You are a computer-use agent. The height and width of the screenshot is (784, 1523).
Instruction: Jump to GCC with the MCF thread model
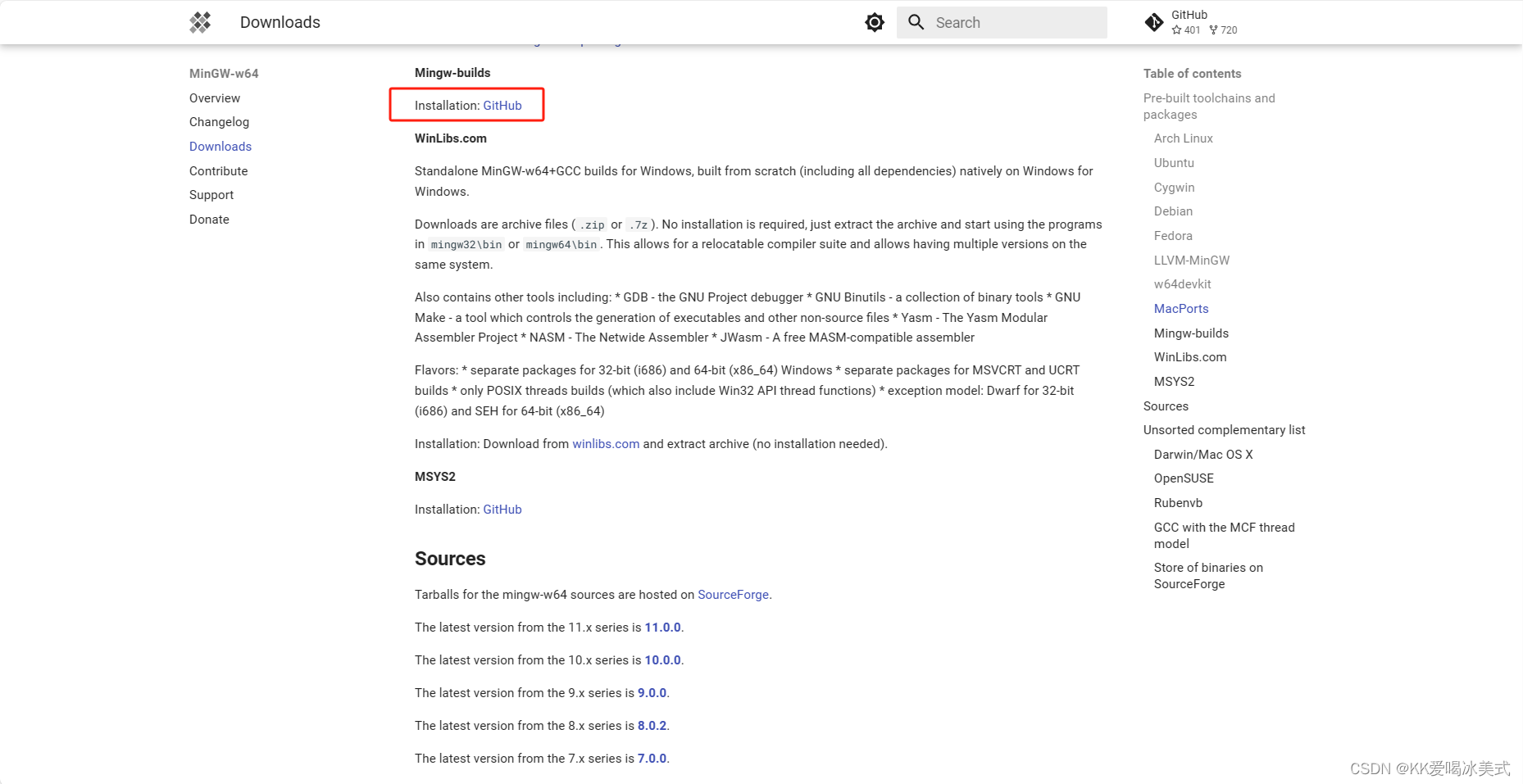(1225, 535)
